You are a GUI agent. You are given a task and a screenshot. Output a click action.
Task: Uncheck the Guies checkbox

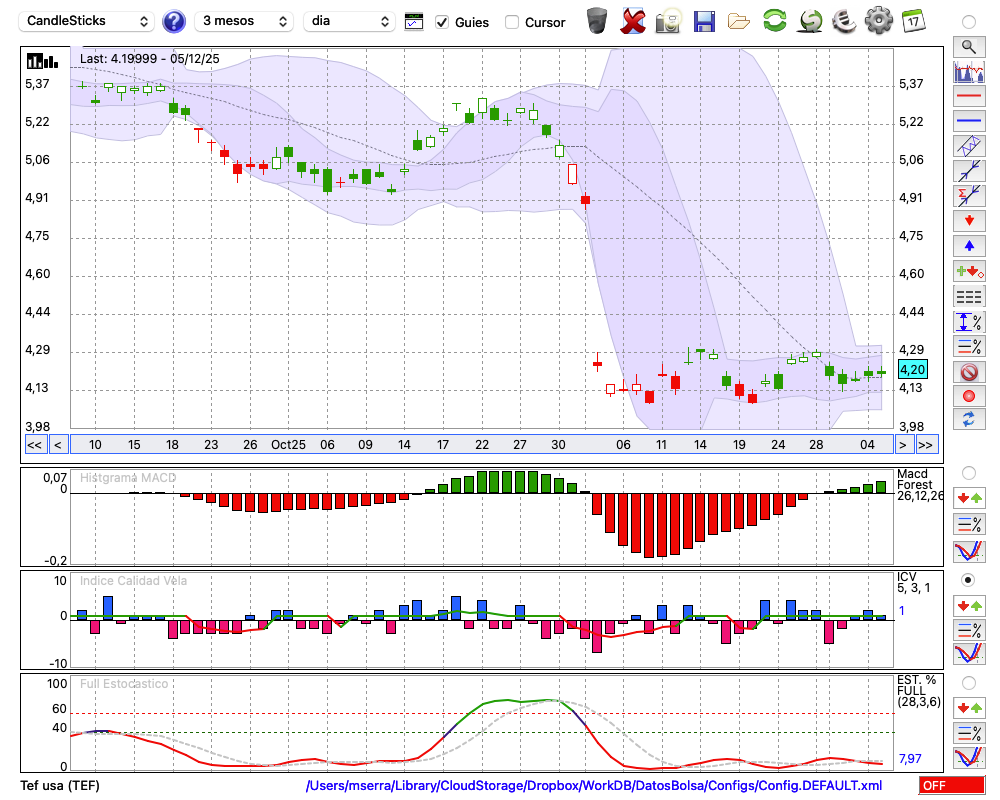tap(442, 22)
